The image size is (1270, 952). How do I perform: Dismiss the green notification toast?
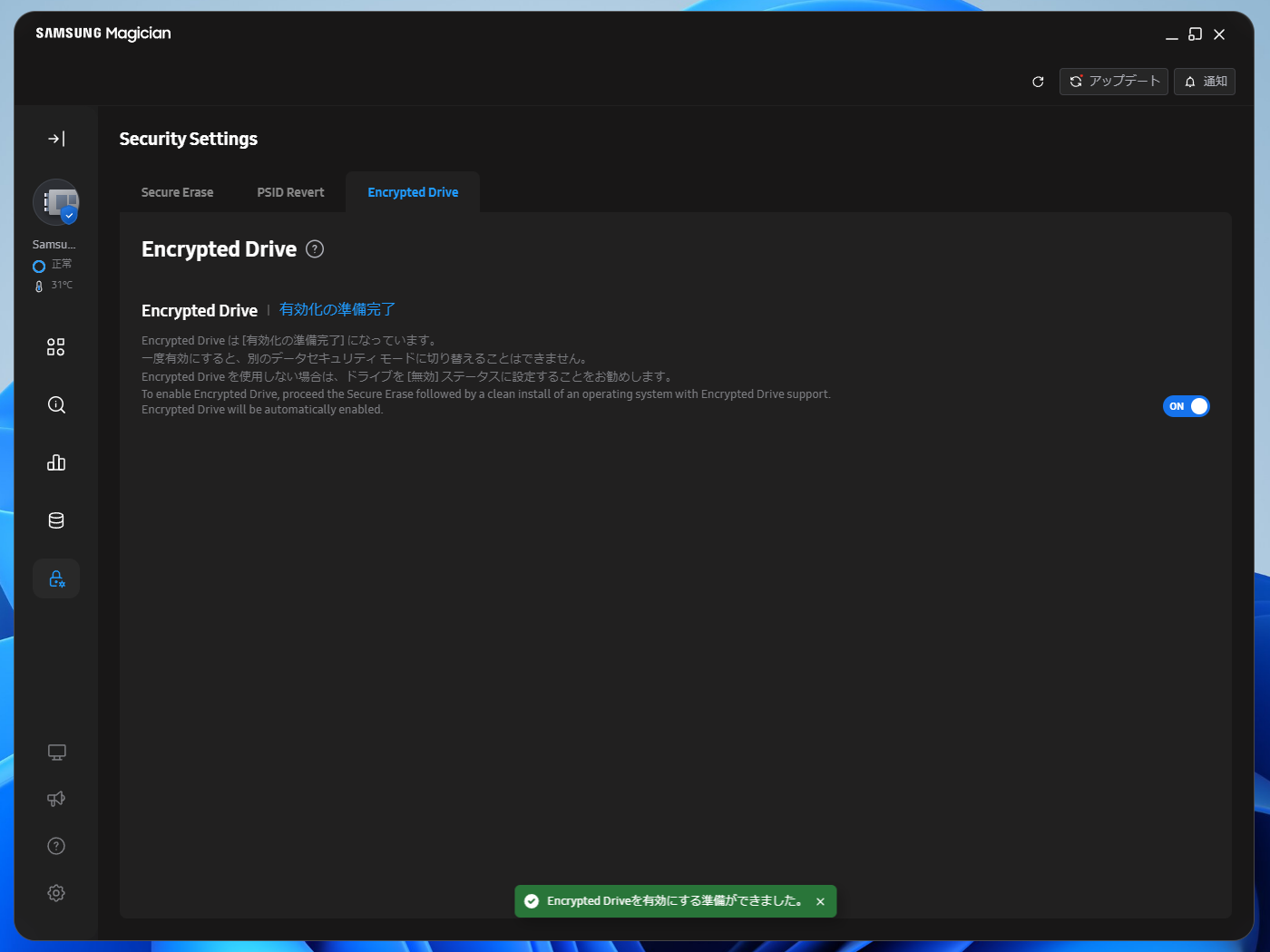click(820, 901)
